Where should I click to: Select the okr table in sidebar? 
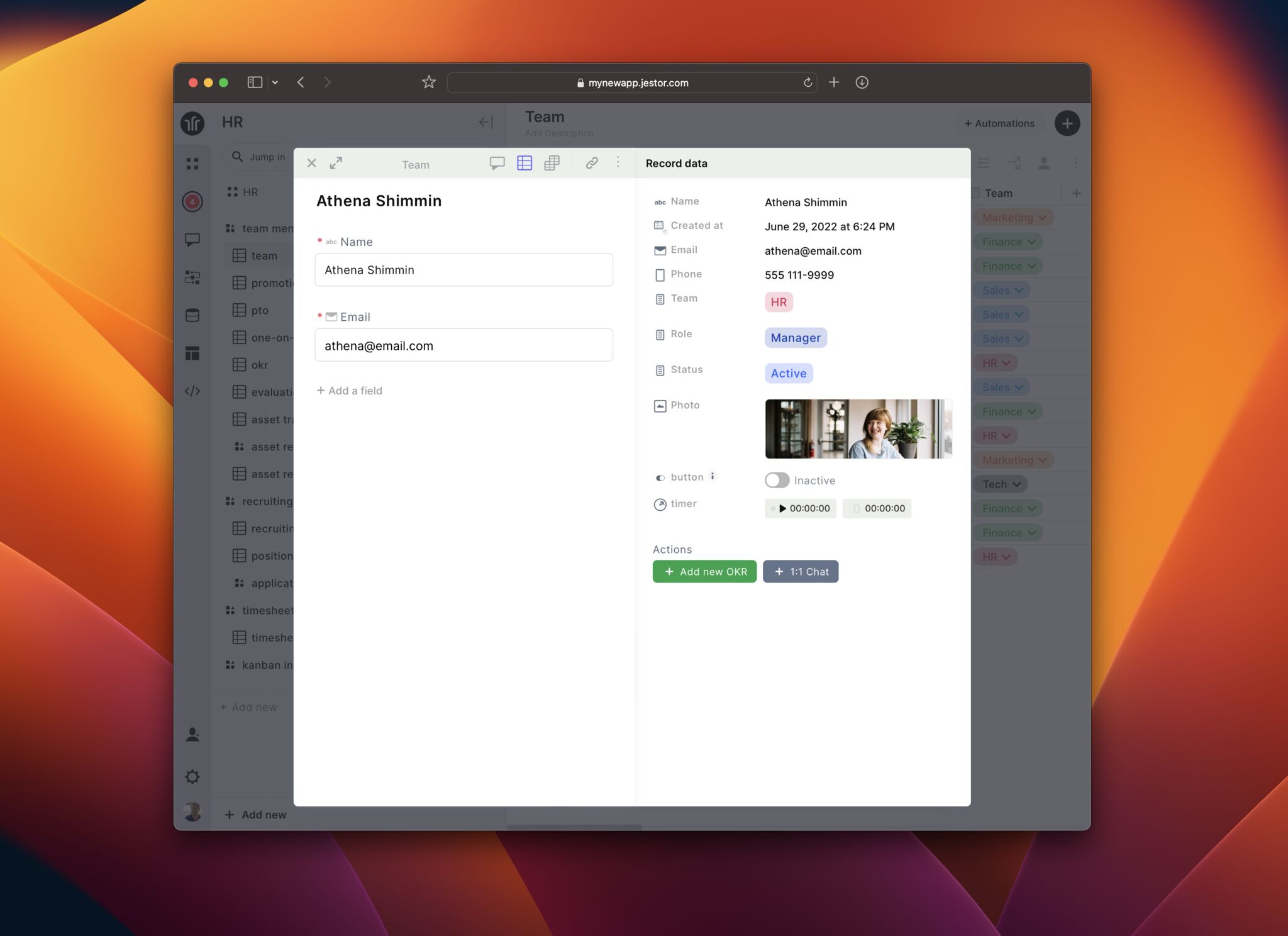259,365
